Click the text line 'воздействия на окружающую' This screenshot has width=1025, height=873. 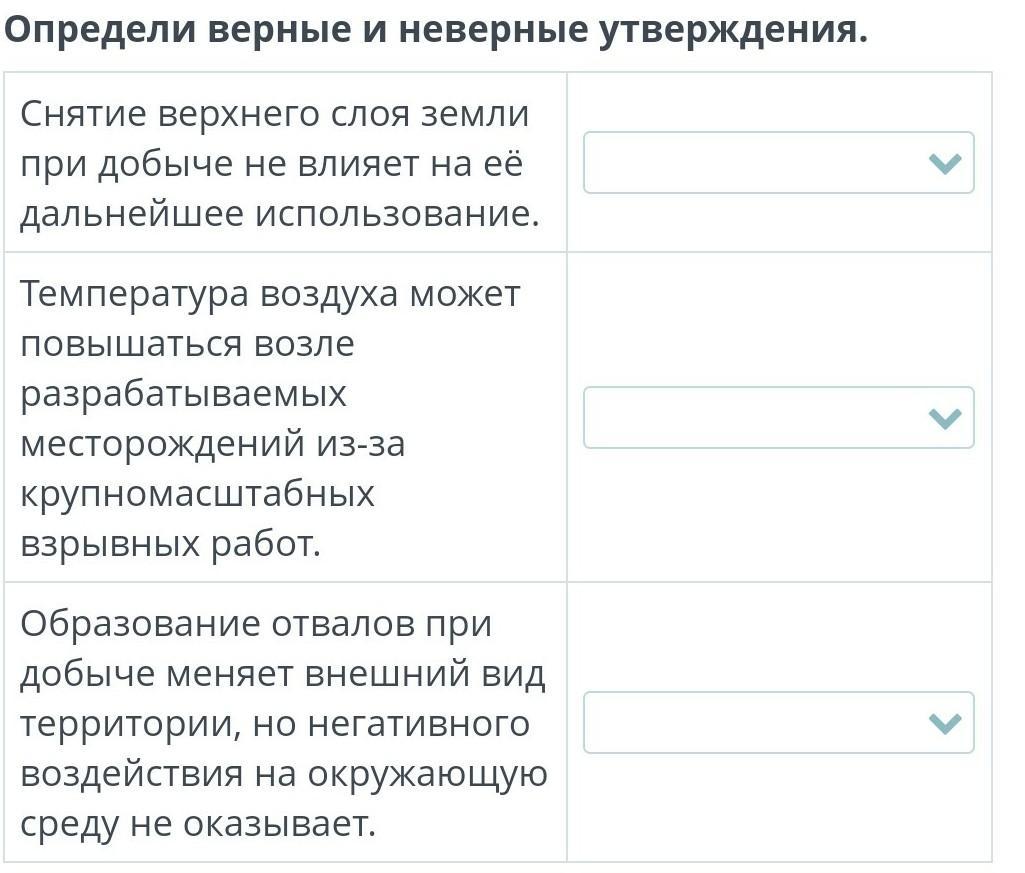[283, 774]
